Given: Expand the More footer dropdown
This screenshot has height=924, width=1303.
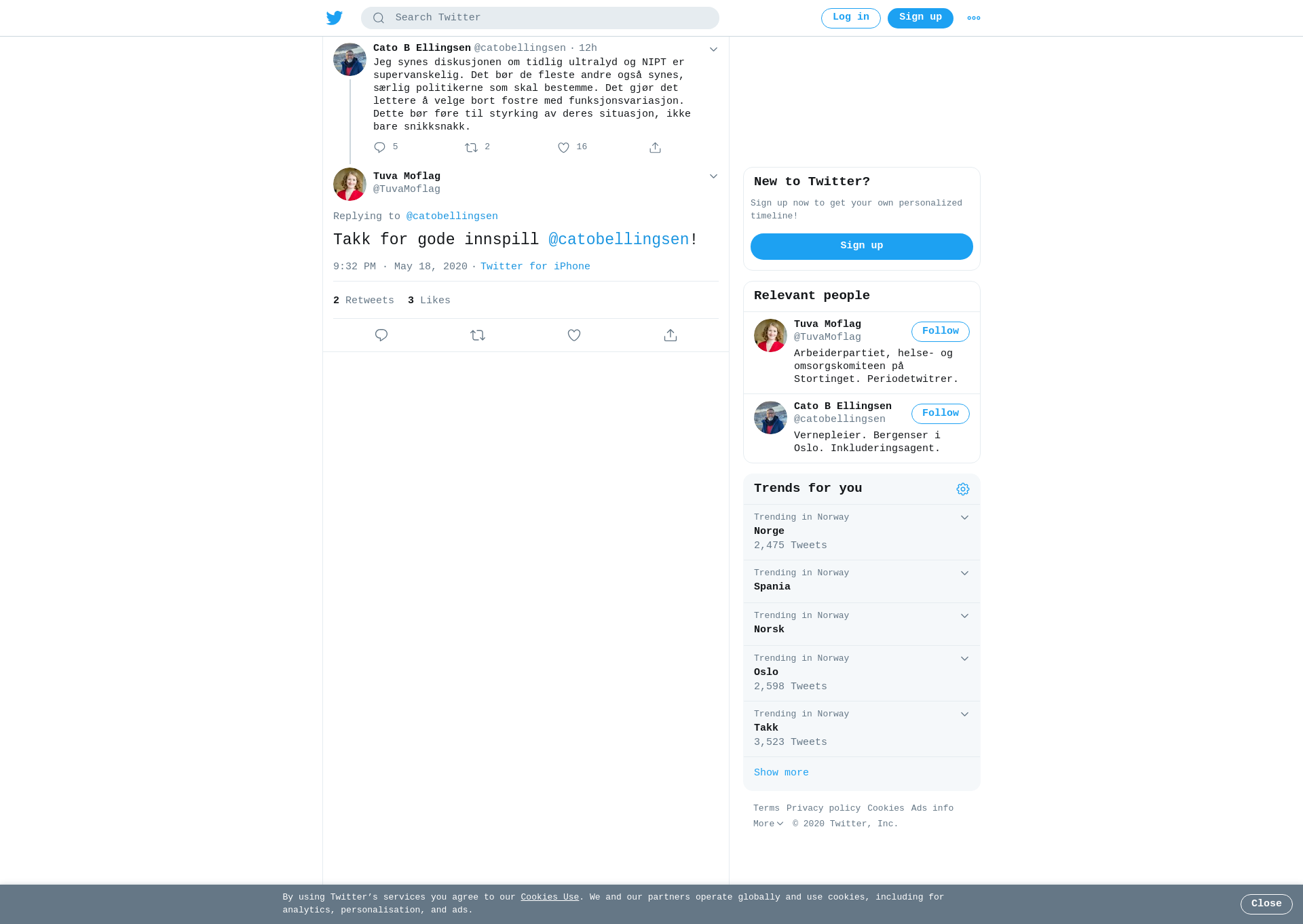Looking at the screenshot, I should coord(768,824).
